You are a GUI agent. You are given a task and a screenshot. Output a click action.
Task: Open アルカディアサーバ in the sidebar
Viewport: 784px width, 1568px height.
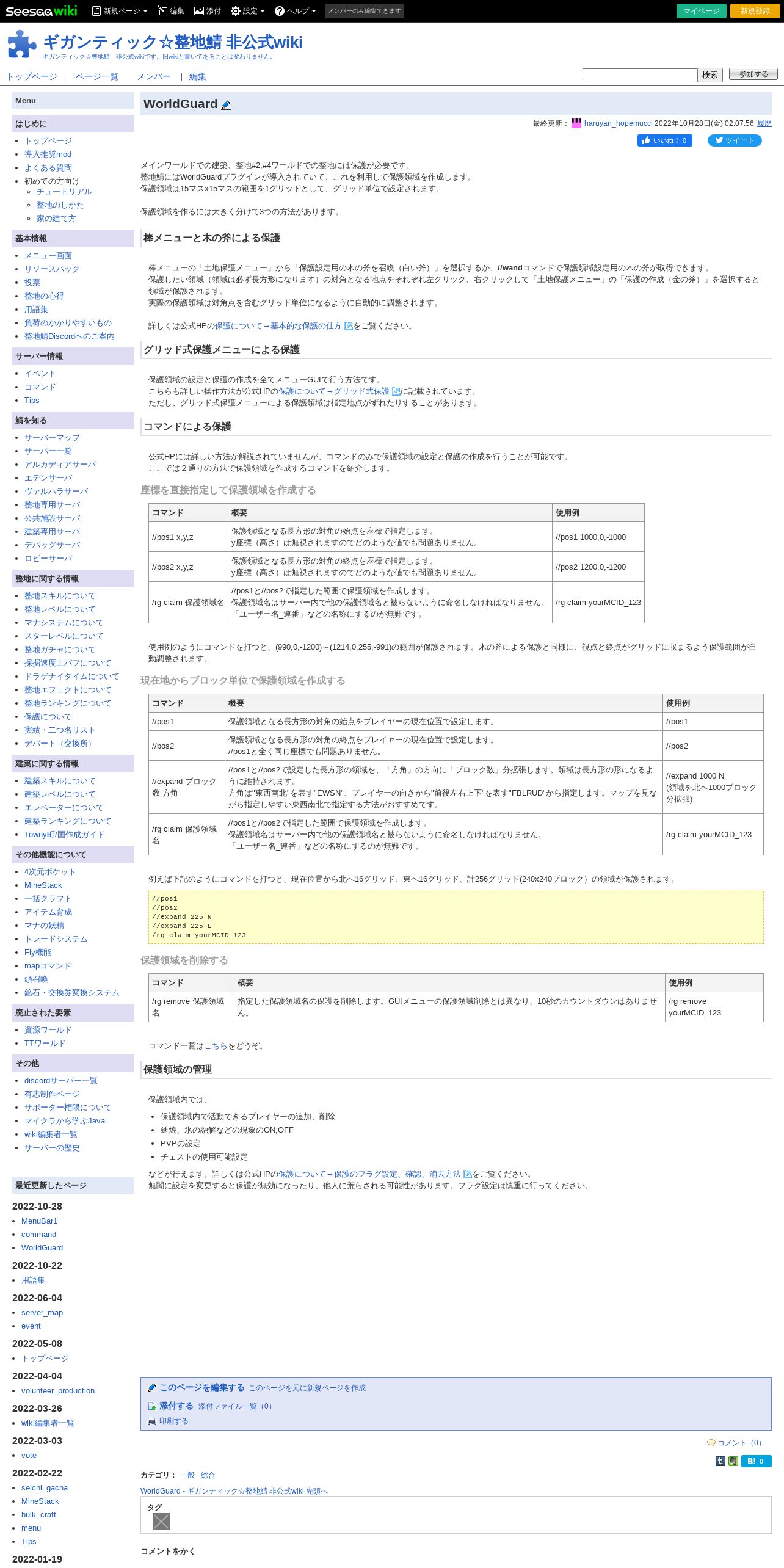click(x=60, y=465)
